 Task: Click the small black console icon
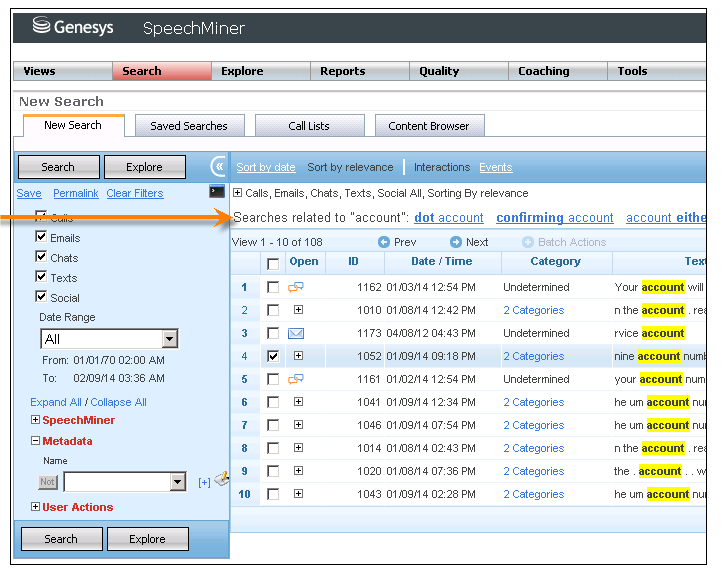[x=217, y=192]
